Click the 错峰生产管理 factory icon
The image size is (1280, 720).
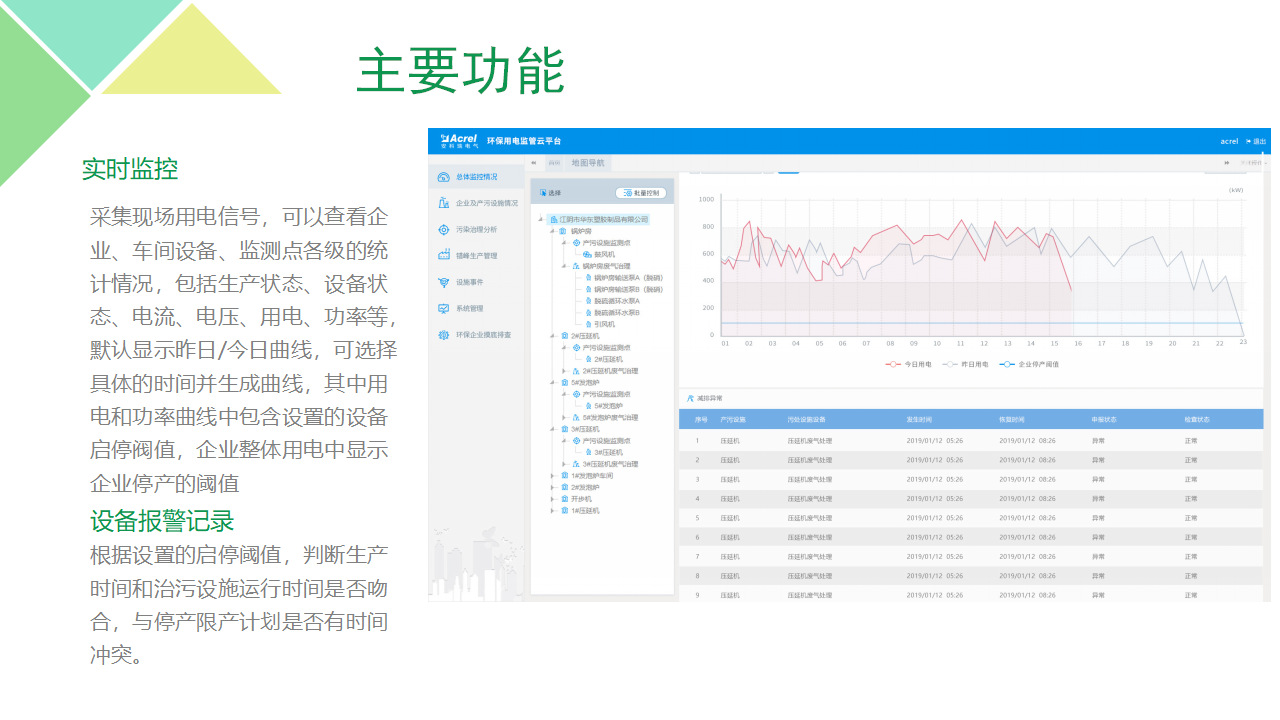click(x=444, y=256)
